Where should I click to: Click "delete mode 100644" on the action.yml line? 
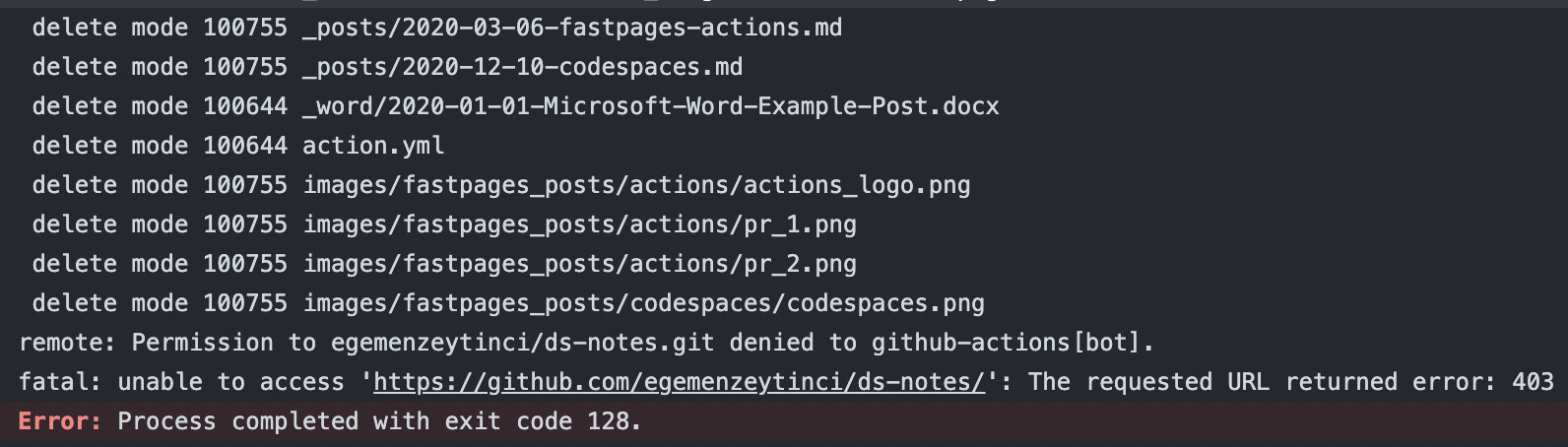(160, 146)
